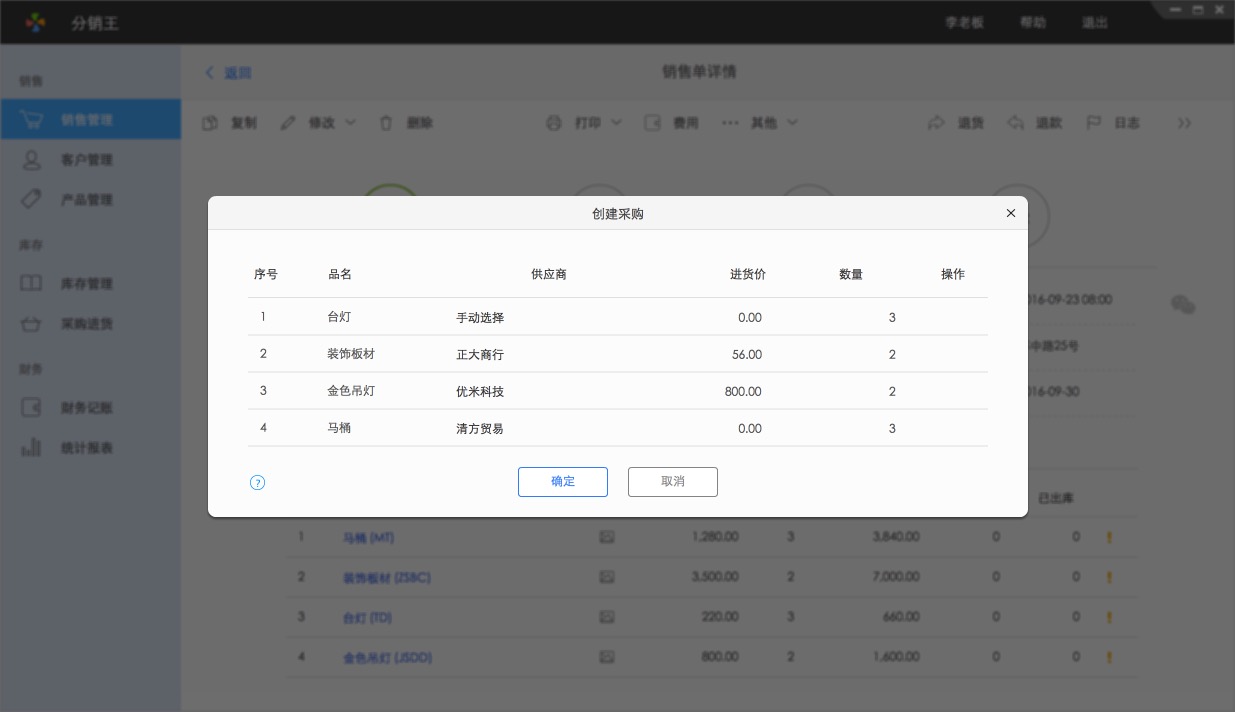Viewport: 1235px width, 712px height.
Task: Expand the 修改 dropdown arrow
Action: tap(351, 123)
